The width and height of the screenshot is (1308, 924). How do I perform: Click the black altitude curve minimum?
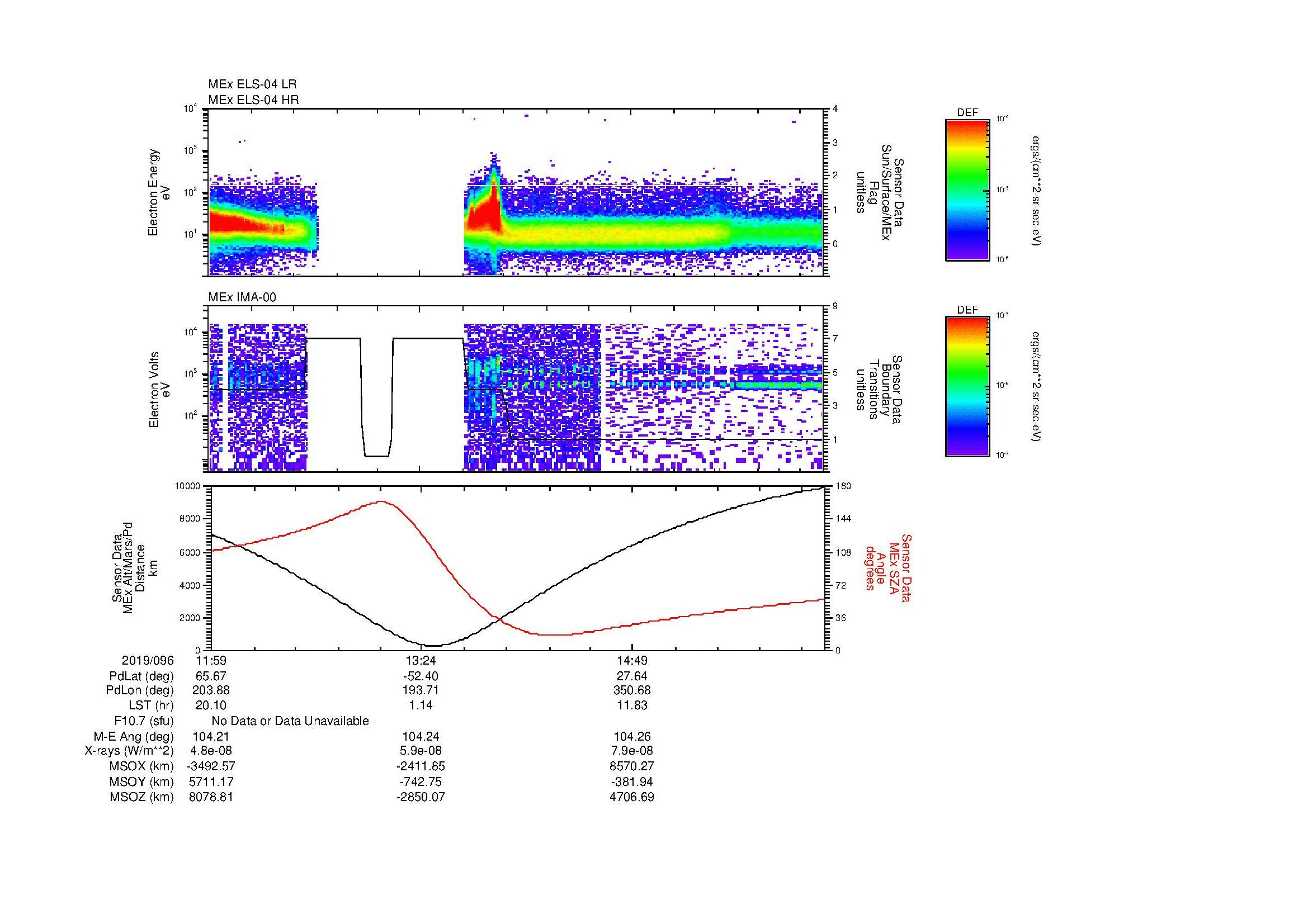click(434, 645)
